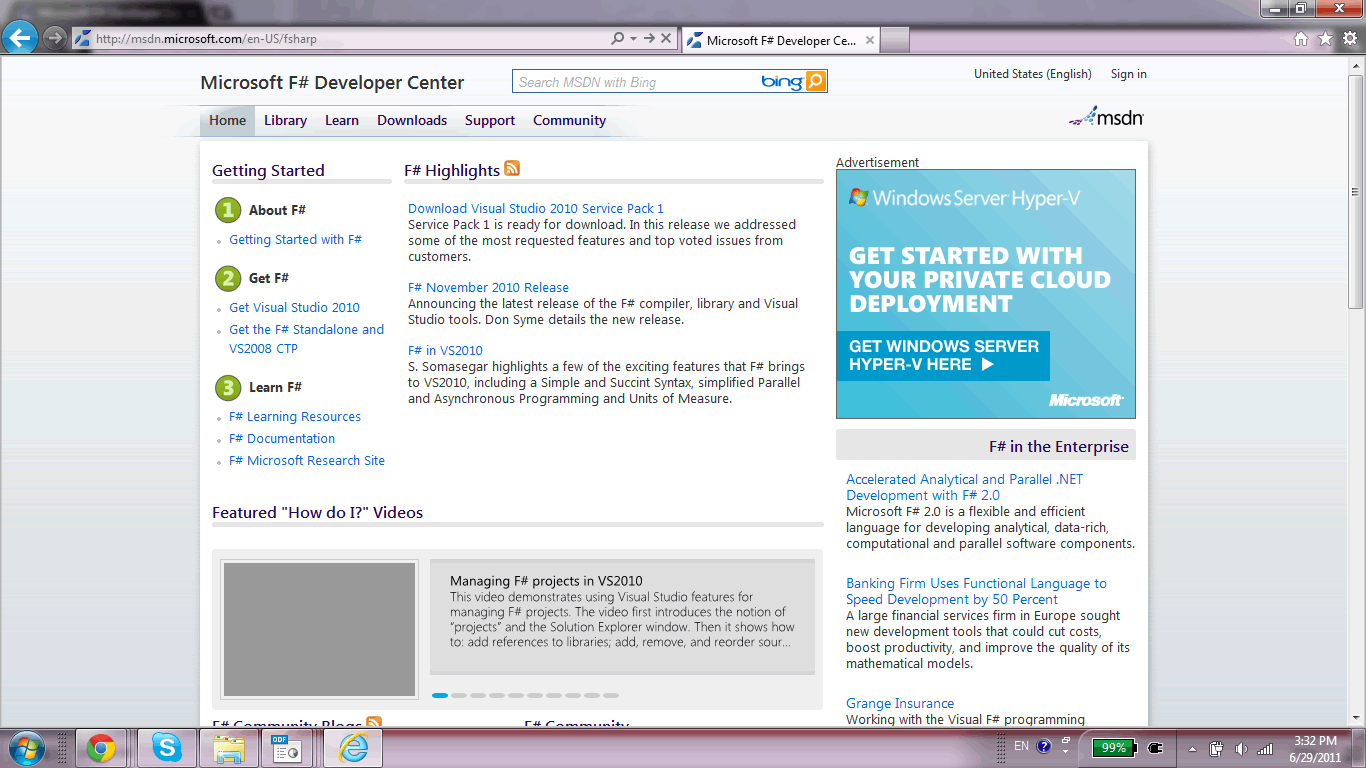
Task: Select the last carousel indicator dot
Action: coord(611,695)
